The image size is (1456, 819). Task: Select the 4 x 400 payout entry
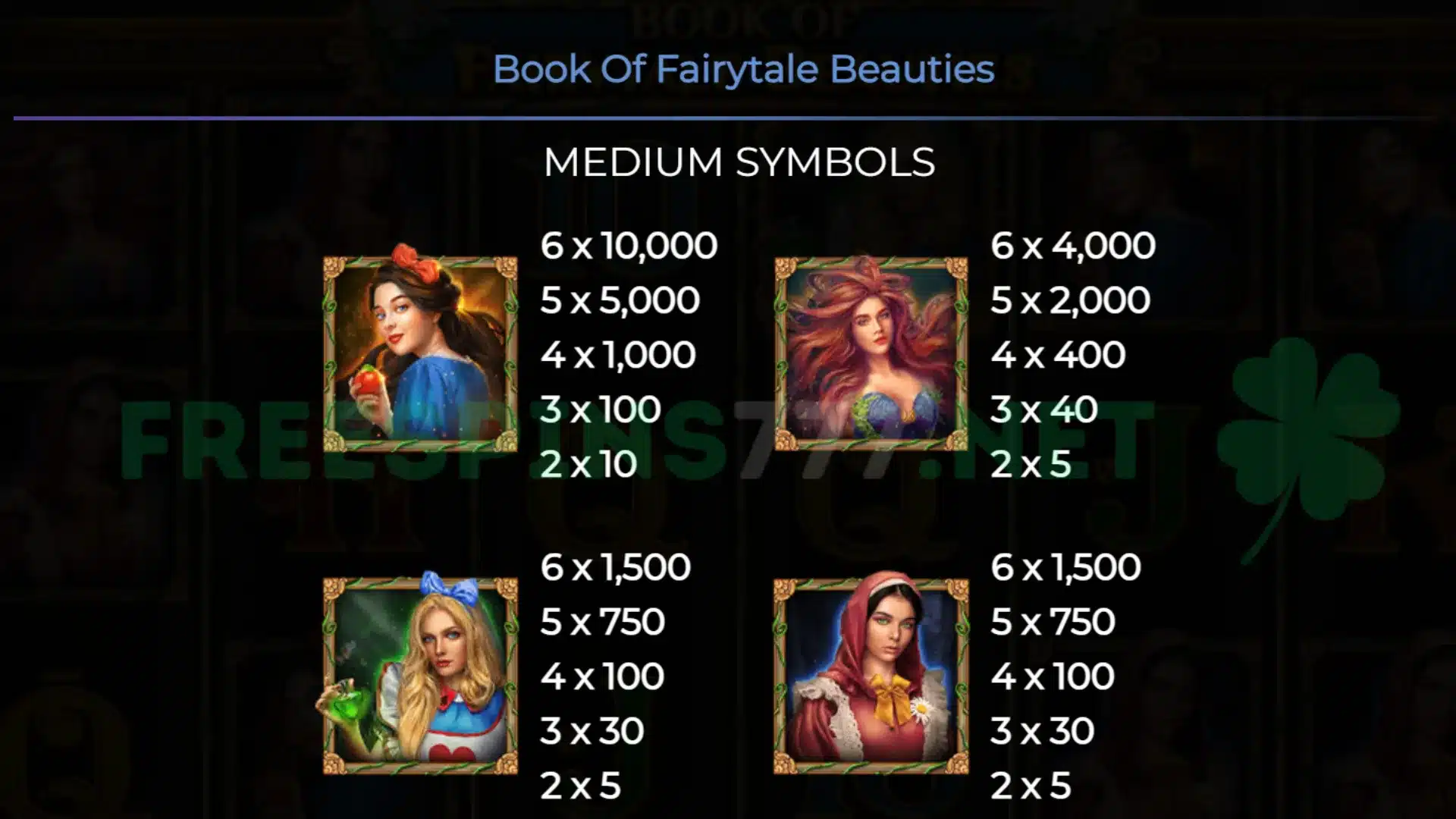coord(1058,355)
